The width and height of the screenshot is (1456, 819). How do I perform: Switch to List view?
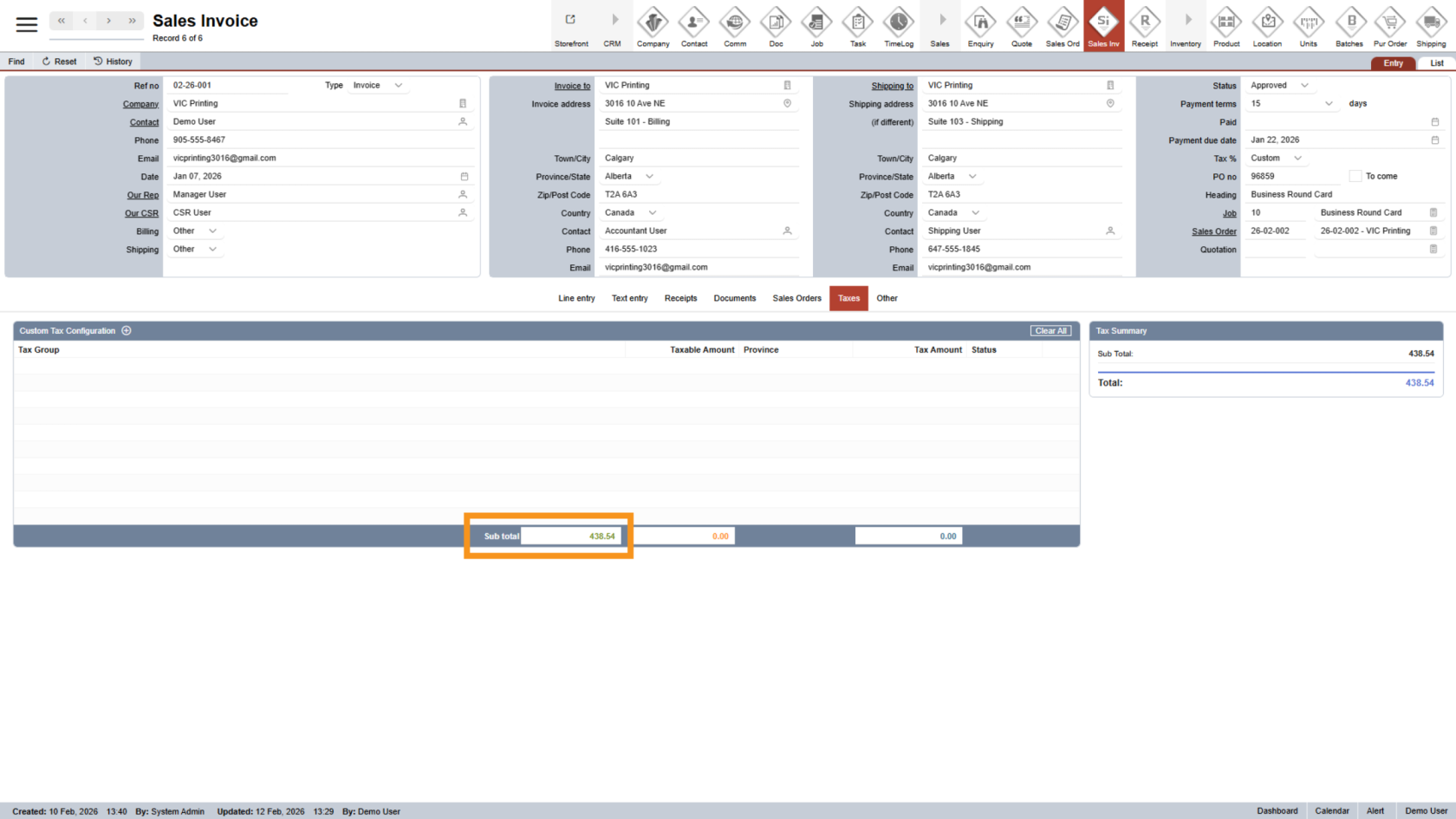click(x=1436, y=63)
